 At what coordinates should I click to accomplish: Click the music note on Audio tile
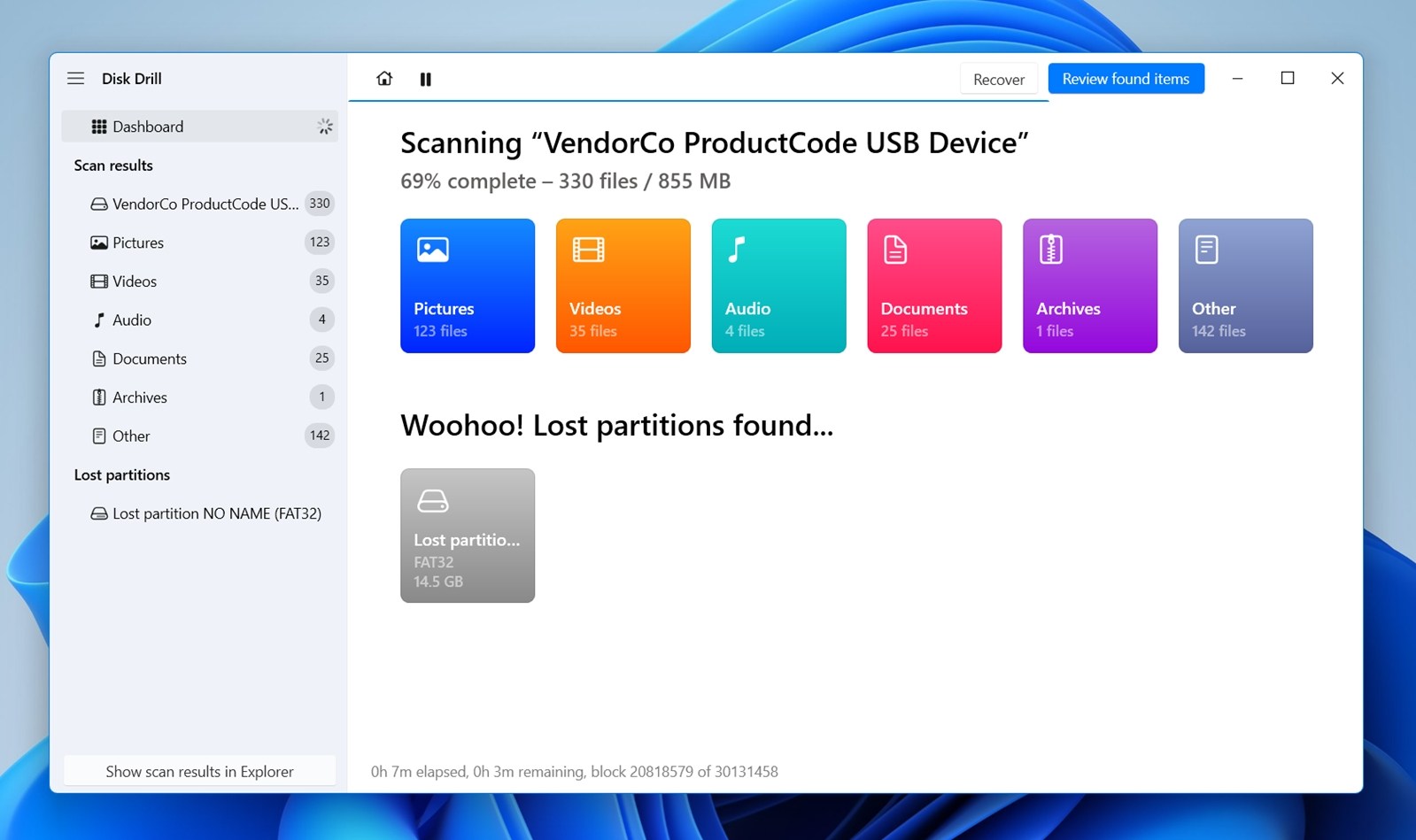tap(737, 250)
